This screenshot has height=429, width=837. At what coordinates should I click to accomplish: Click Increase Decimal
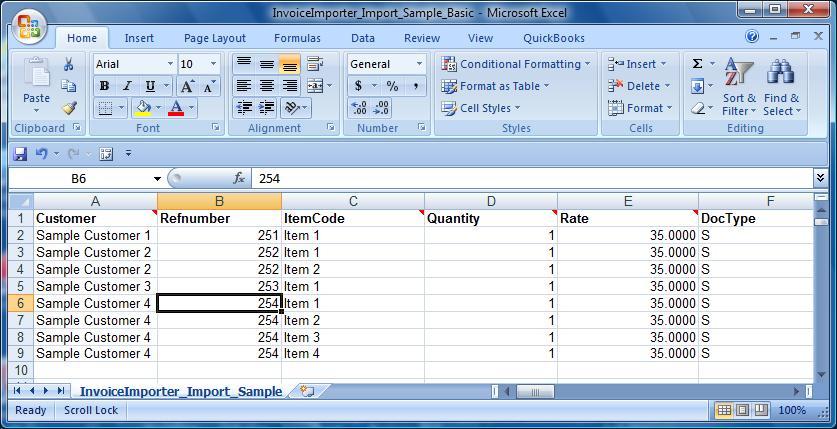click(x=359, y=108)
